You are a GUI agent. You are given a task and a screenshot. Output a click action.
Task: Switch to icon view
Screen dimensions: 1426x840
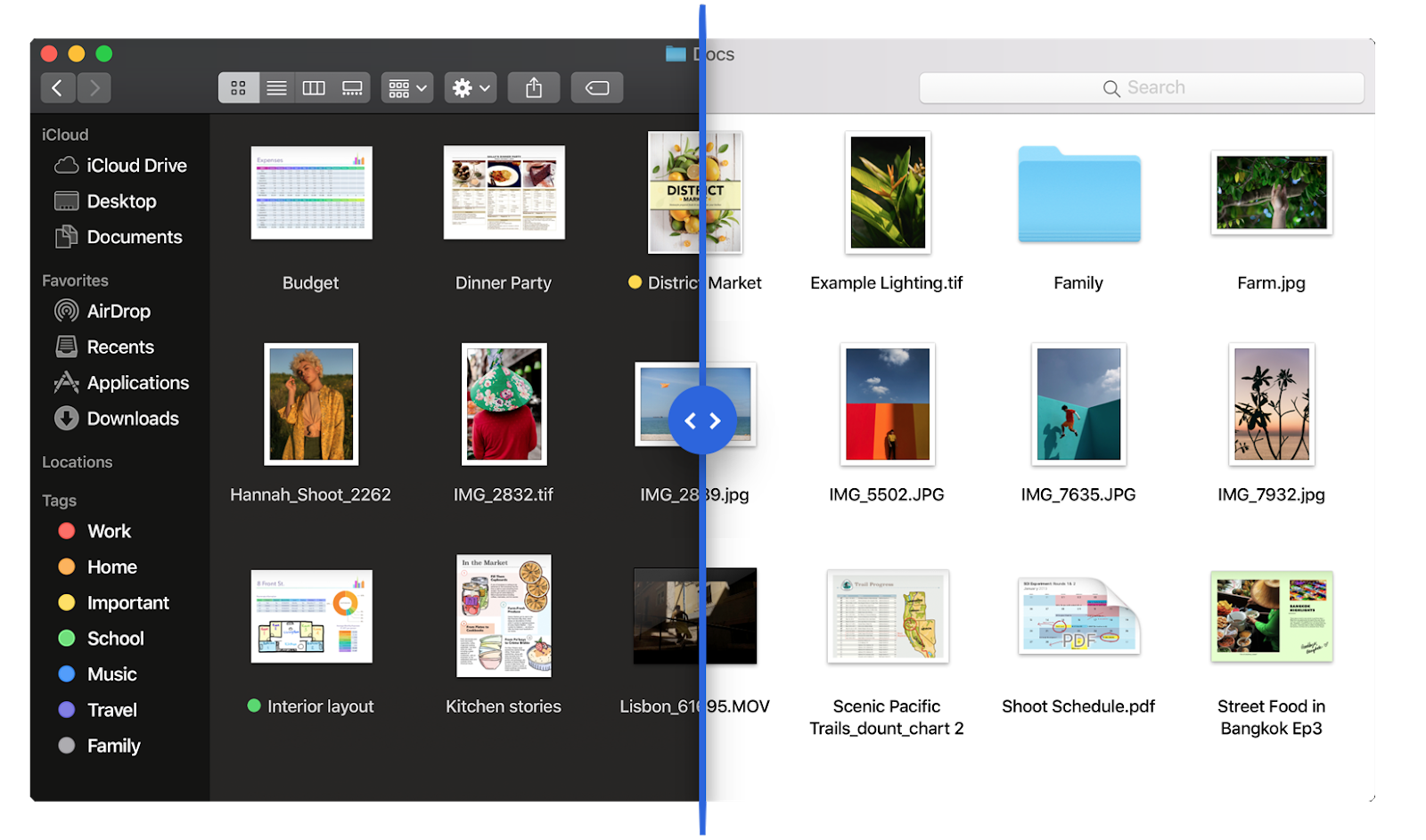(x=238, y=87)
